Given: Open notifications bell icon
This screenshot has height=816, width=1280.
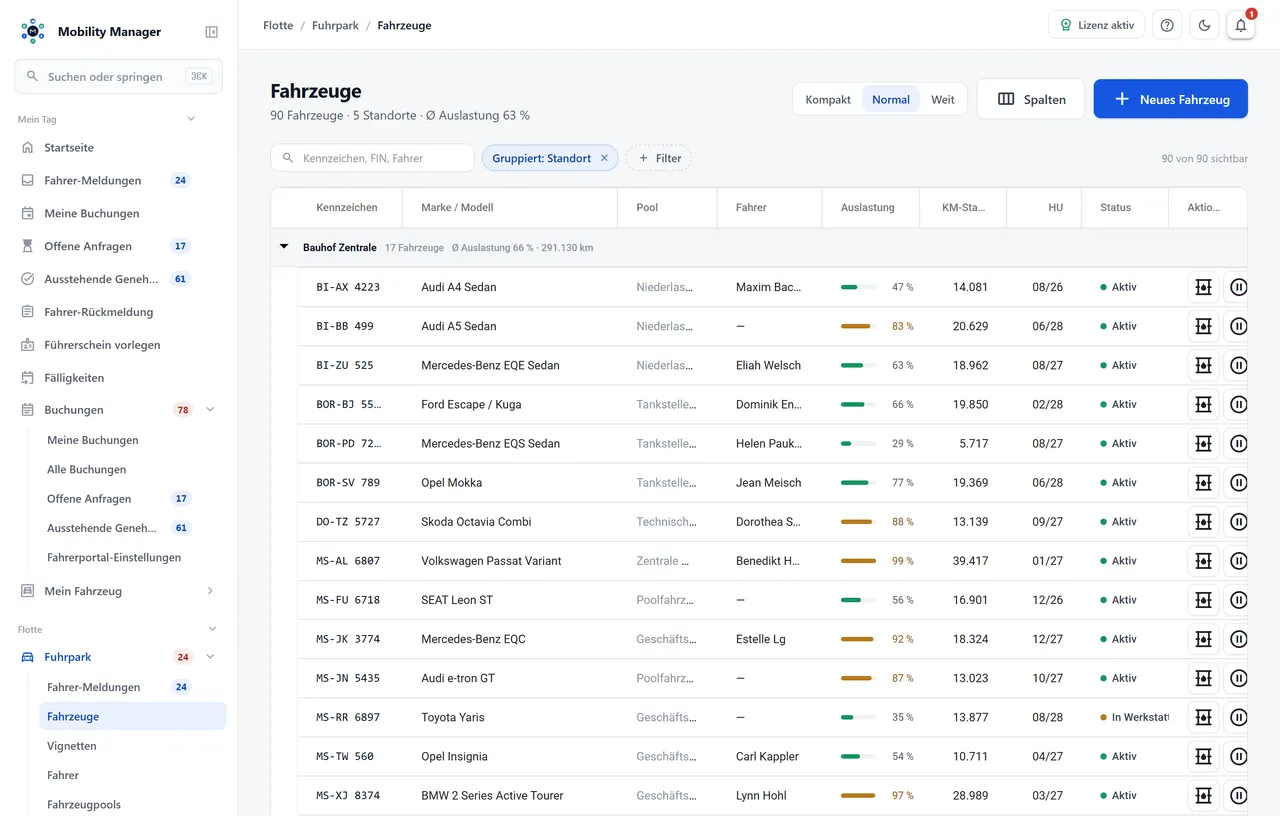Looking at the screenshot, I should (x=1241, y=25).
